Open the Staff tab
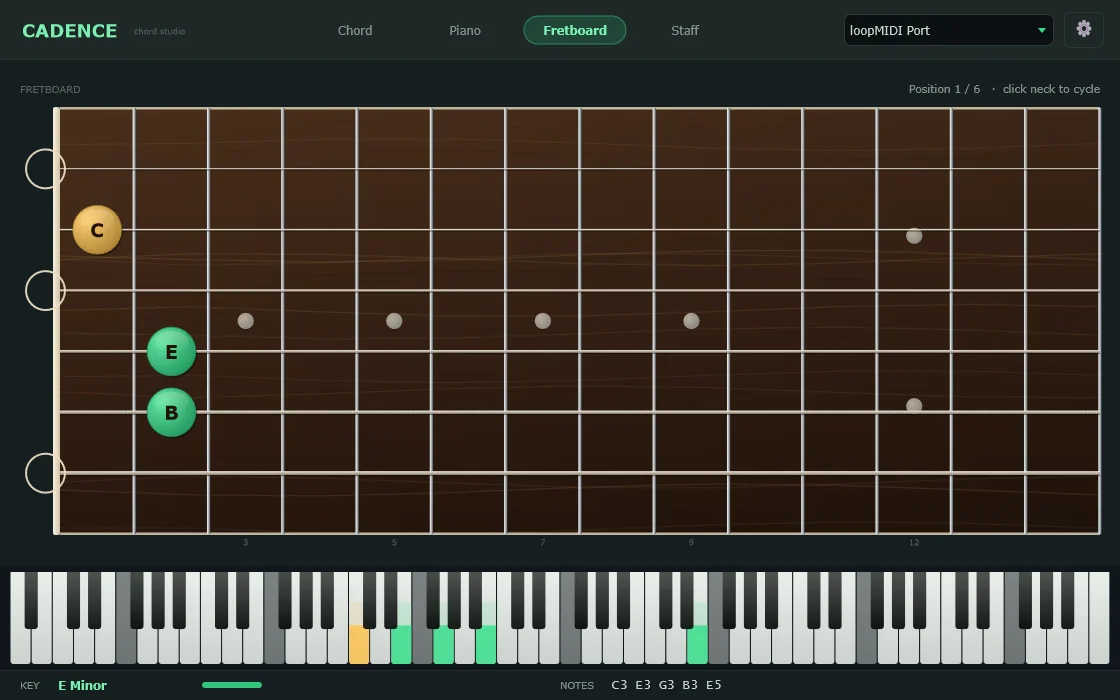 [684, 30]
